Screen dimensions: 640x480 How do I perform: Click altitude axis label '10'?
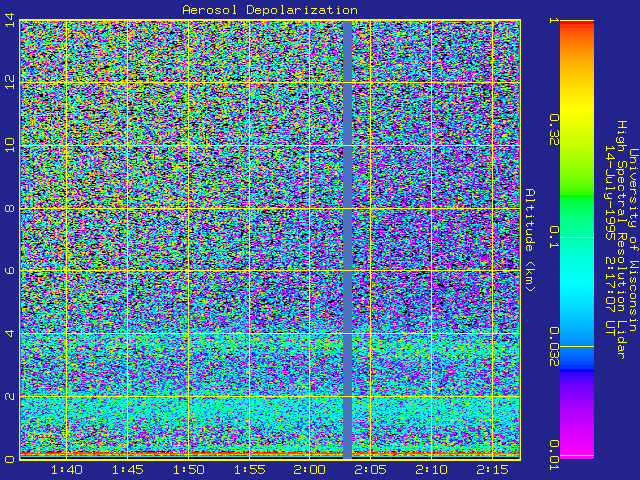pyautogui.click(x=10, y=145)
